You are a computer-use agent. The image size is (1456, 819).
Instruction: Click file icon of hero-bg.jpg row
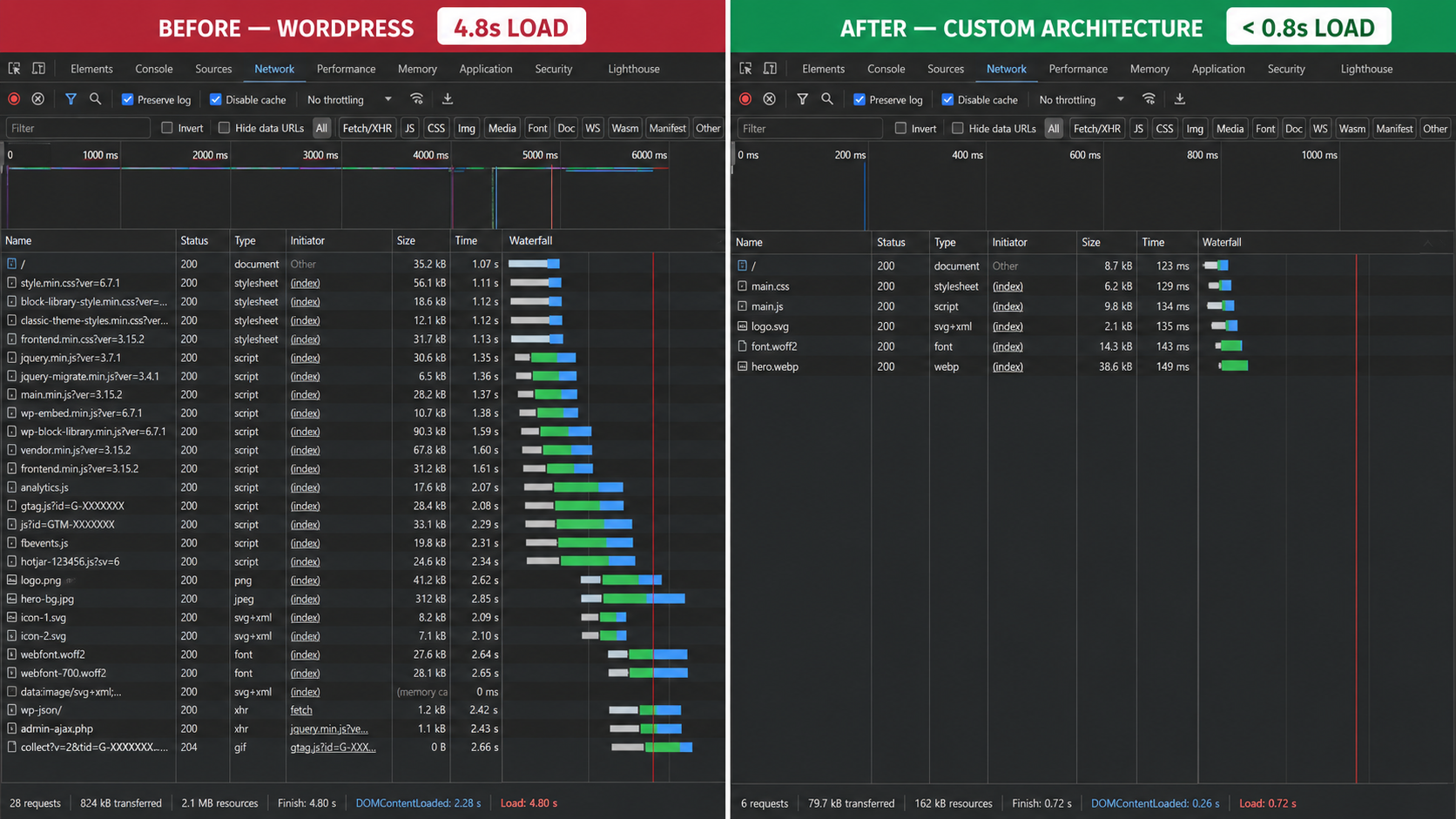click(11, 599)
